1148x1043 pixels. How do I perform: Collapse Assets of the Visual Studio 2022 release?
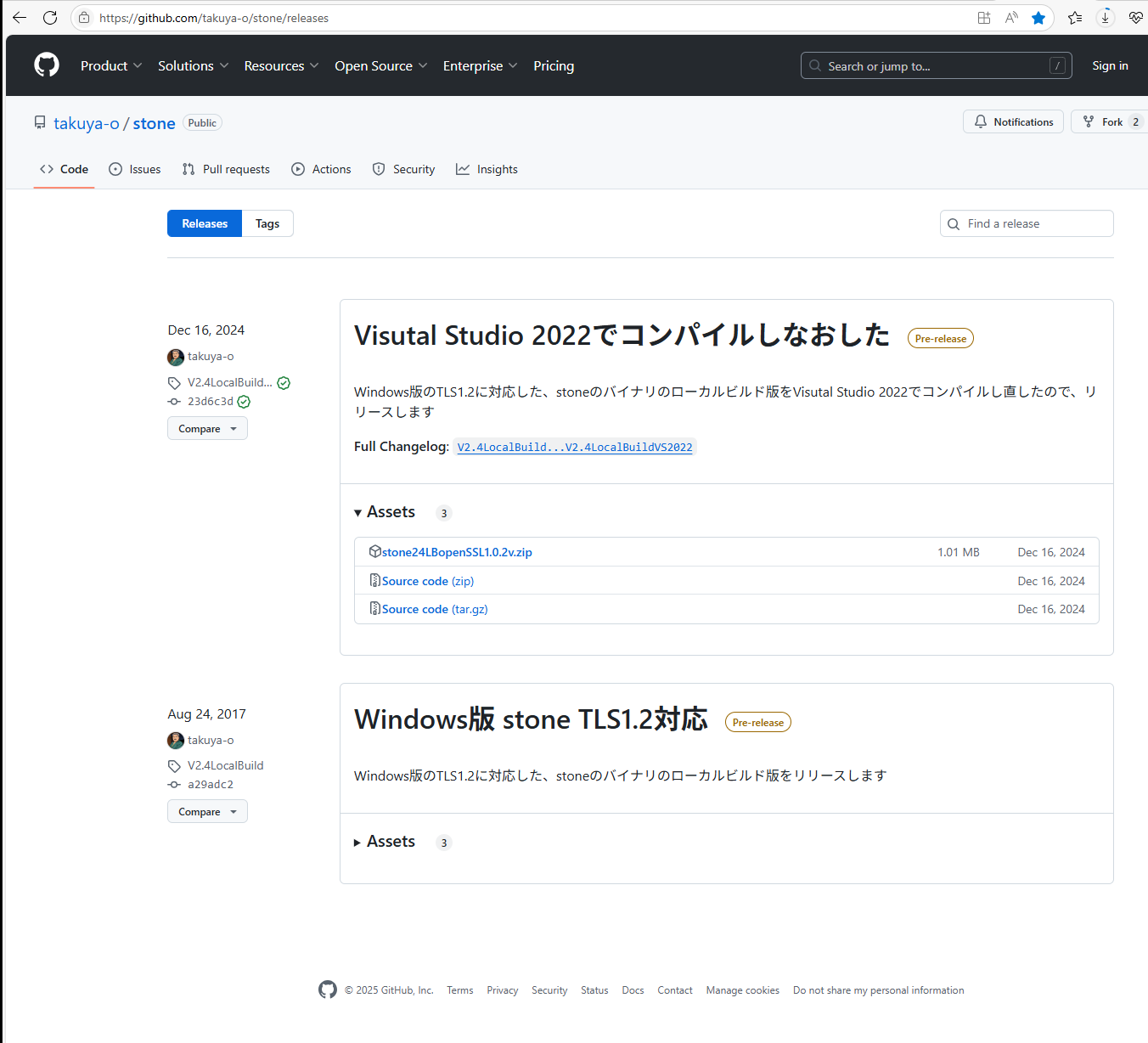[385, 512]
